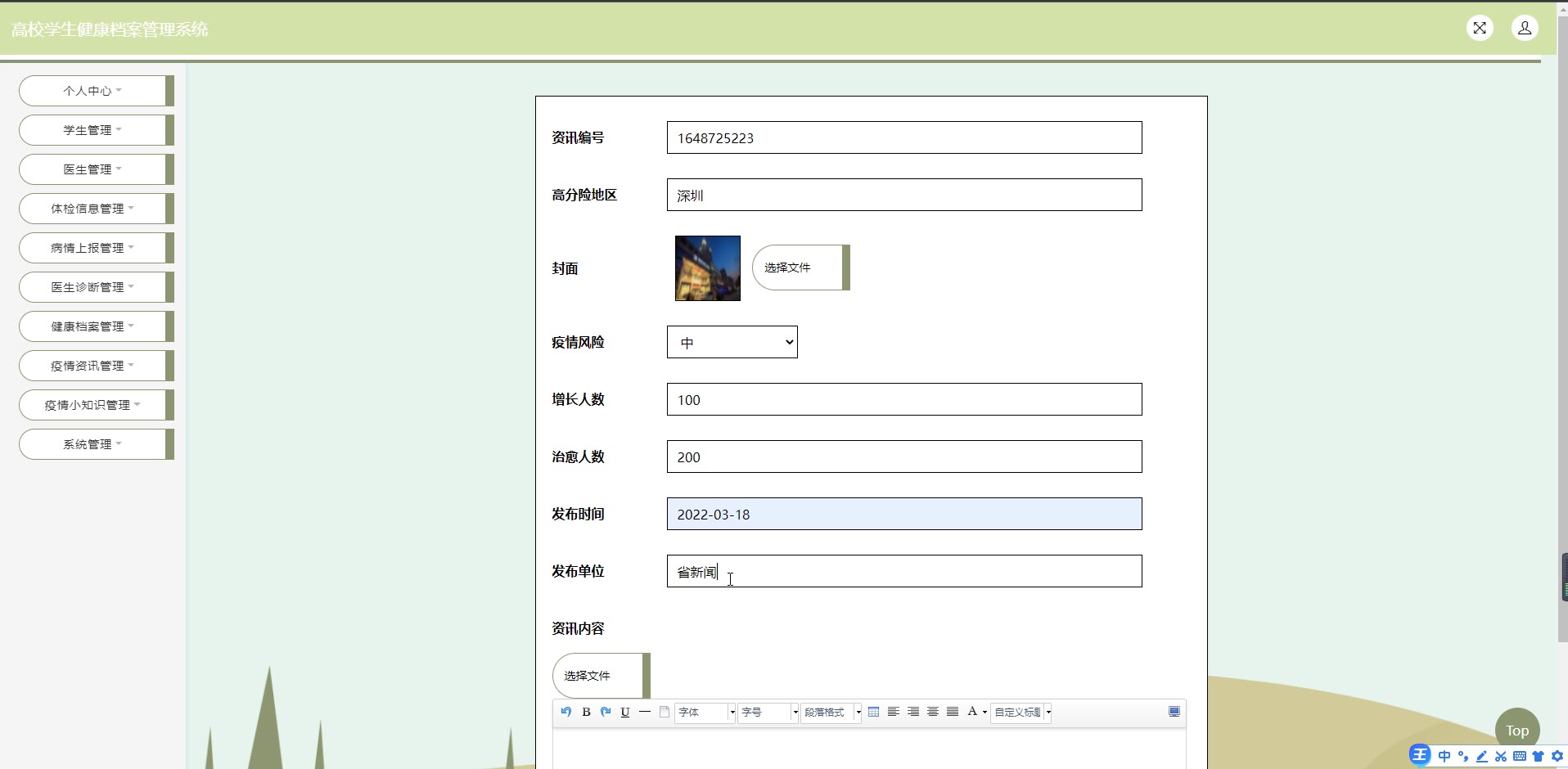Switch punctuation mode in the input method bar

[1463, 756]
